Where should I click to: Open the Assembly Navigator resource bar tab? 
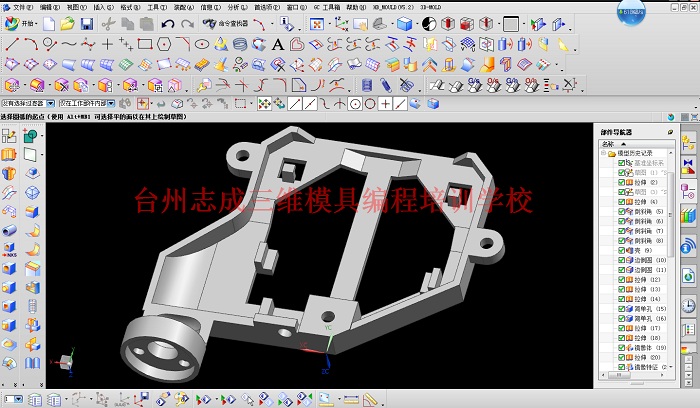point(688,143)
